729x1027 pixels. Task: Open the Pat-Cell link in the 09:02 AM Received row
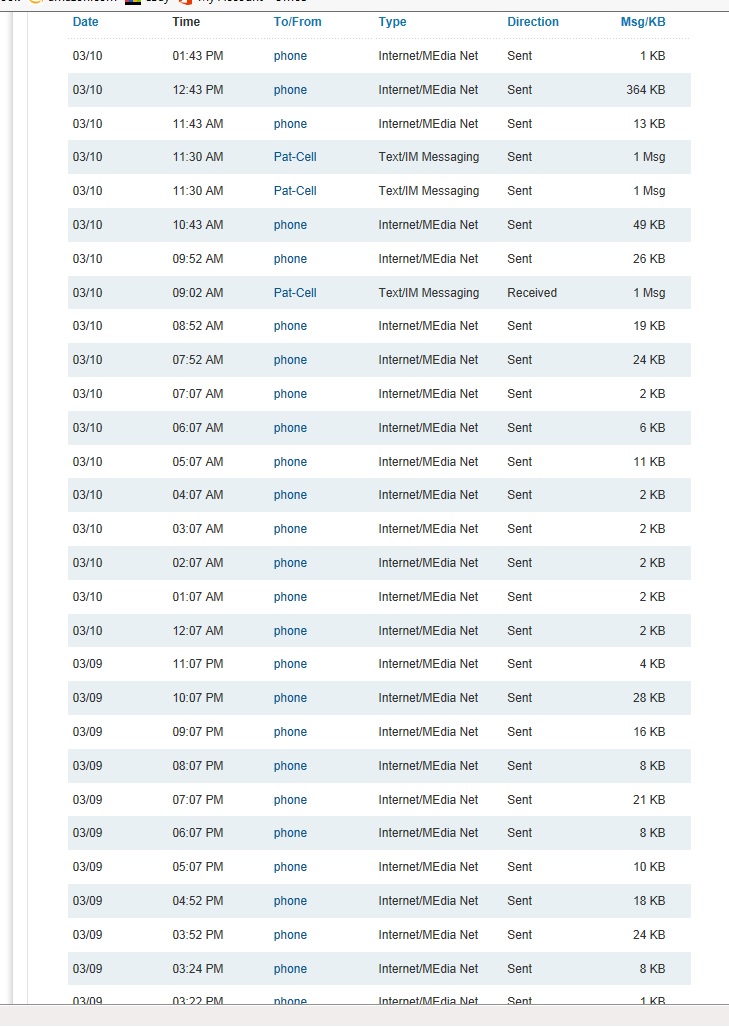click(295, 293)
